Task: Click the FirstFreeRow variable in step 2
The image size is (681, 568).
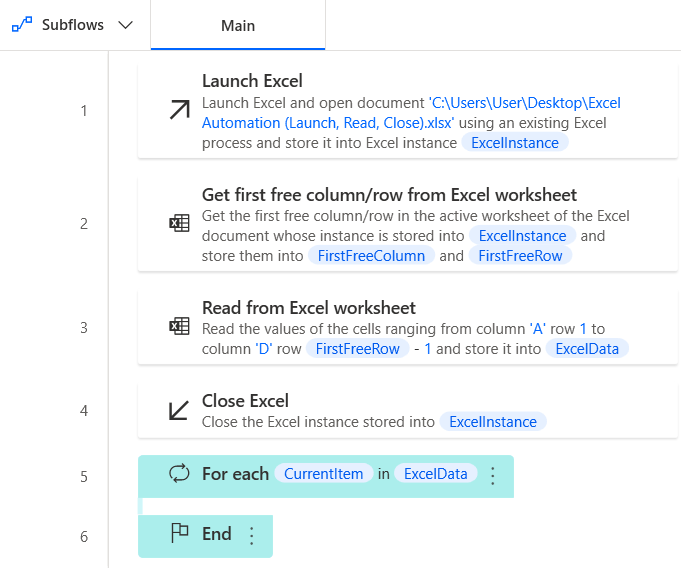Action: (520, 256)
